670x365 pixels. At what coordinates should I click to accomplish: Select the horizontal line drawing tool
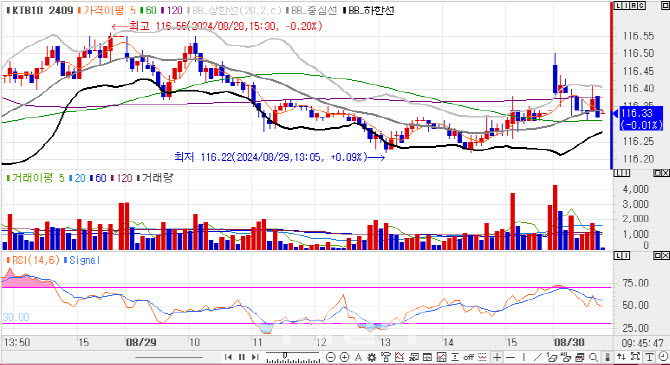(x=510, y=357)
